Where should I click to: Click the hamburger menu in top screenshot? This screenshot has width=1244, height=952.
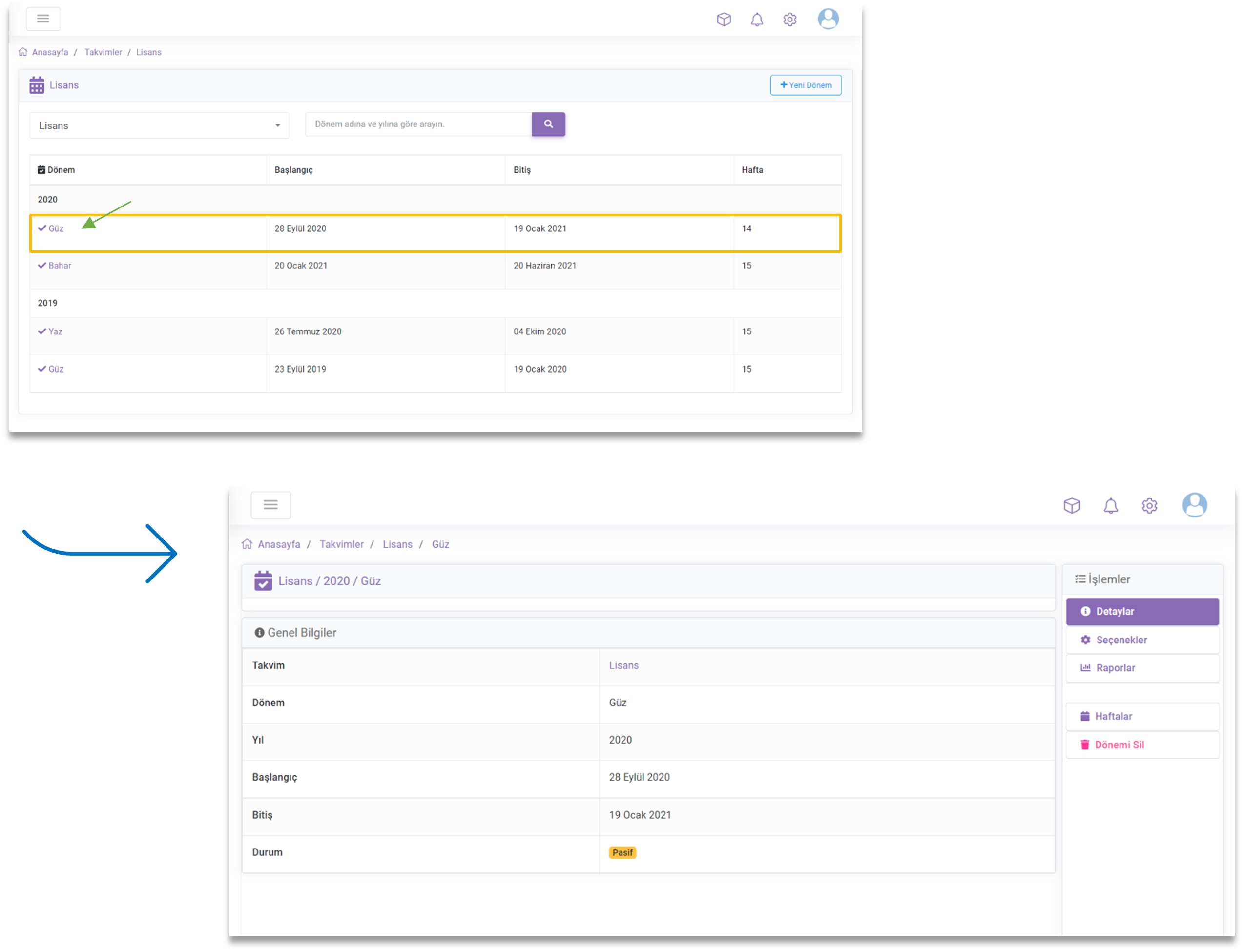43,19
